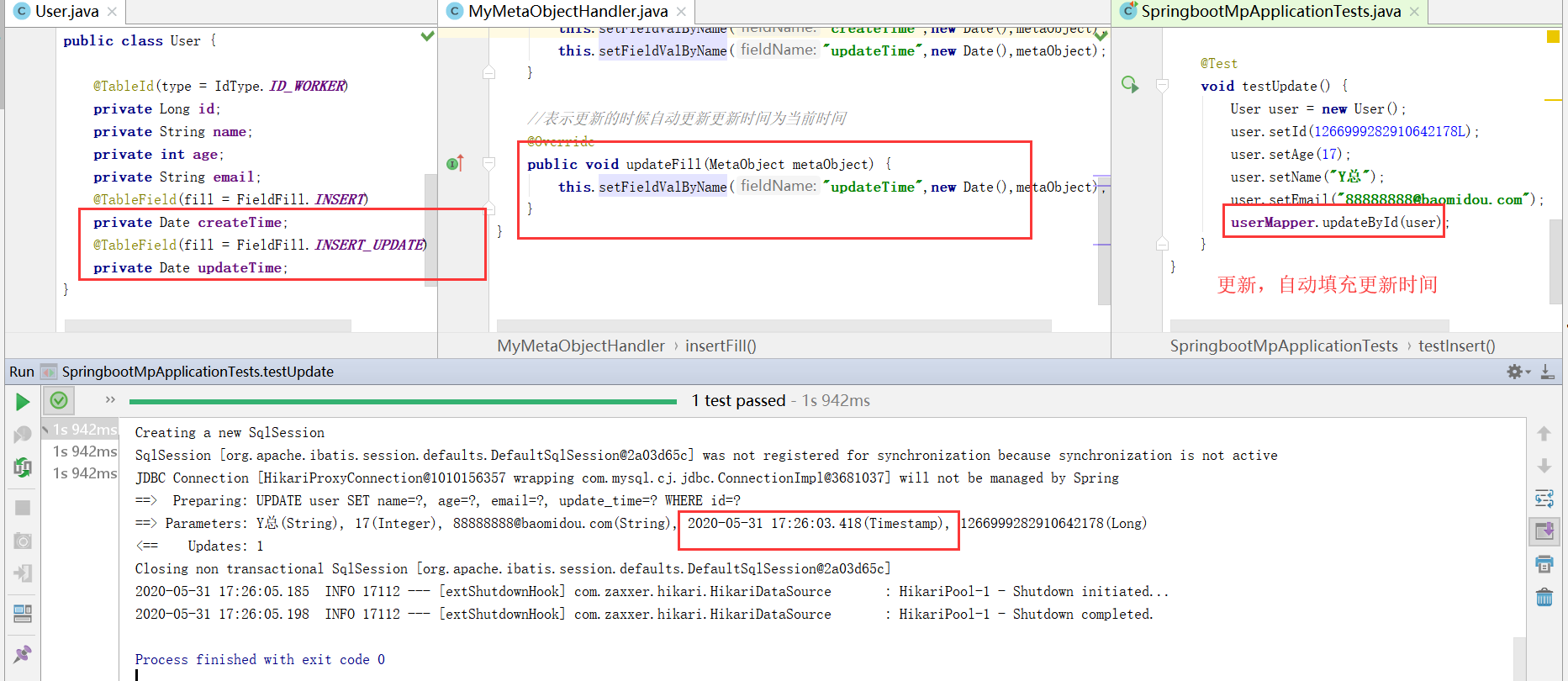
Task: Close the MyMetaObjectHandler.java tab
Action: 681,12
